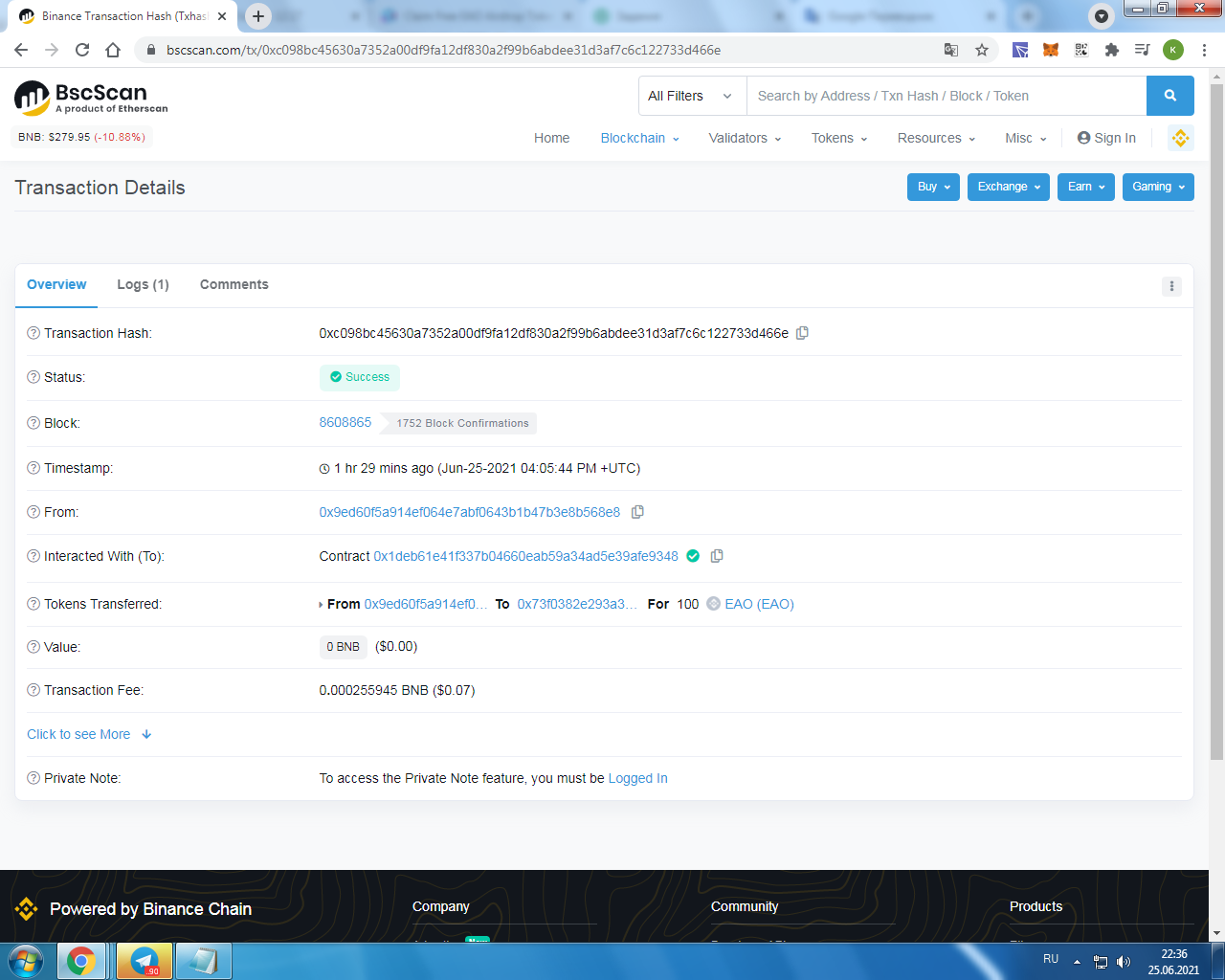Click the Transaction Hash help icon
The height and width of the screenshot is (980, 1225).
coord(33,333)
